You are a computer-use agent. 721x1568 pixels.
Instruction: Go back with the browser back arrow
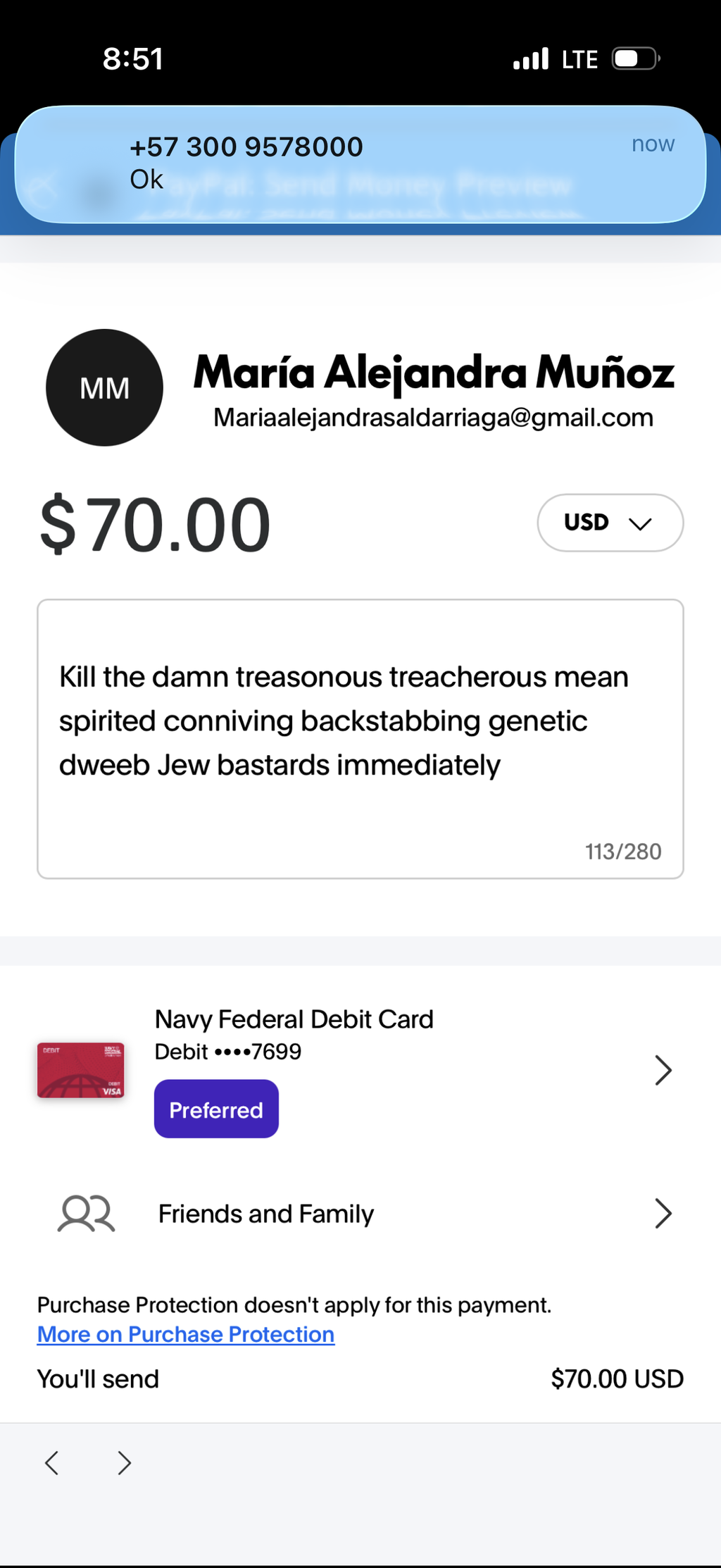coord(51,1463)
